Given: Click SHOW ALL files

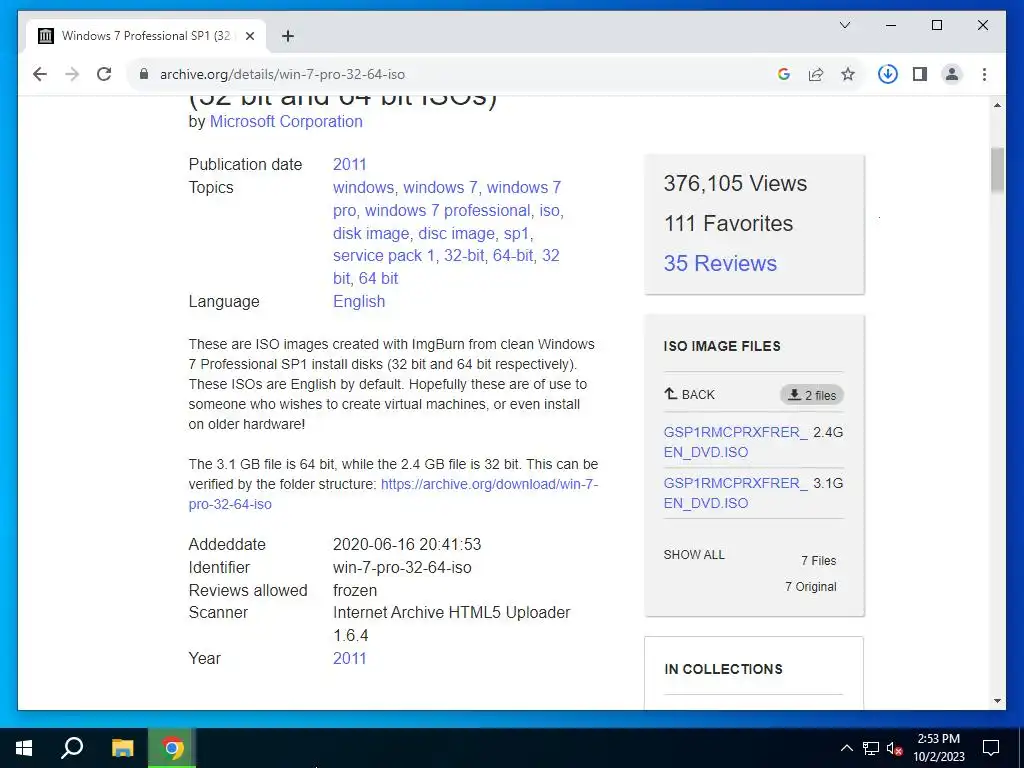Looking at the screenshot, I should click(x=694, y=554).
